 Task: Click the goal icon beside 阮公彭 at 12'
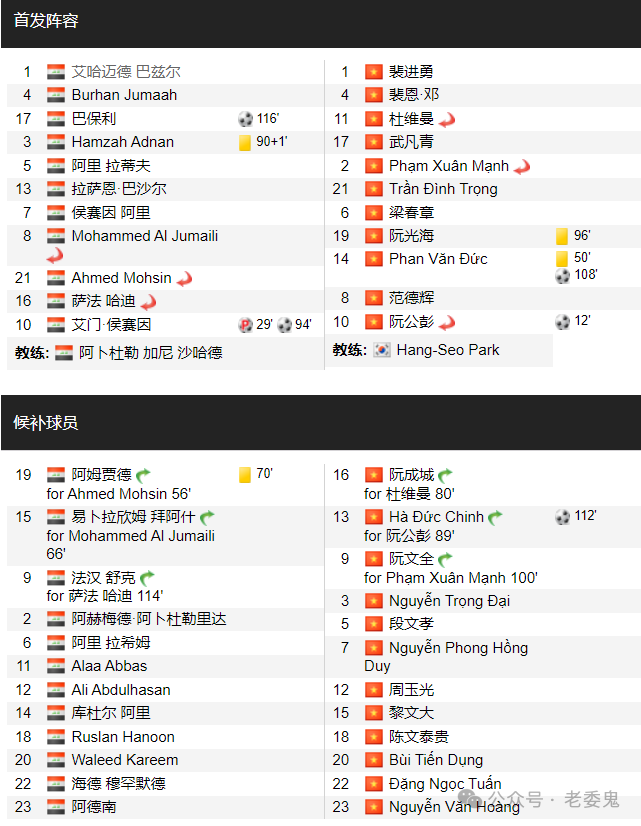(x=563, y=322)
